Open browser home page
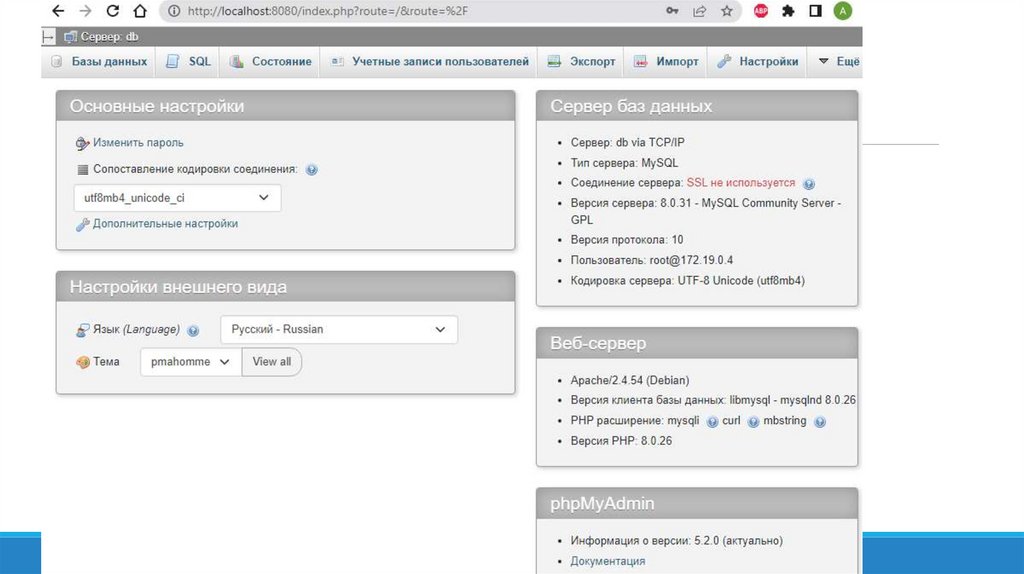 (140, 11)
